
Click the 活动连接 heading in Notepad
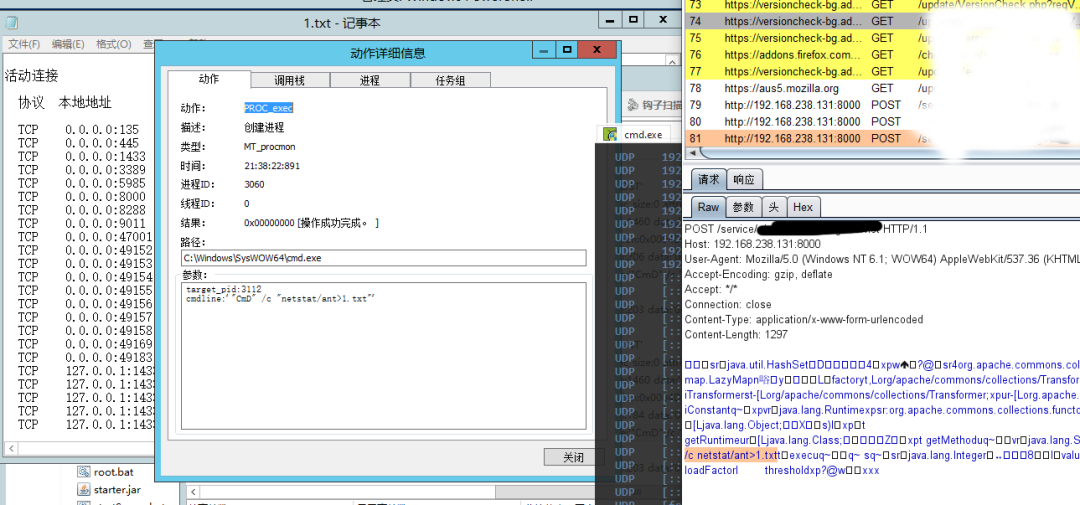(x=32, y=76)
